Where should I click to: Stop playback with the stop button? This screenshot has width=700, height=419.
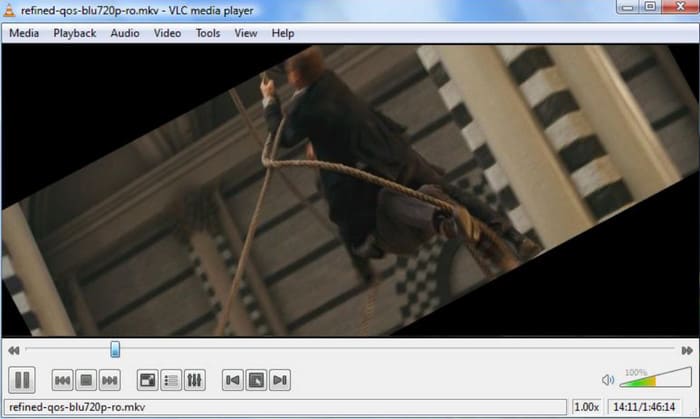[86, 380]
